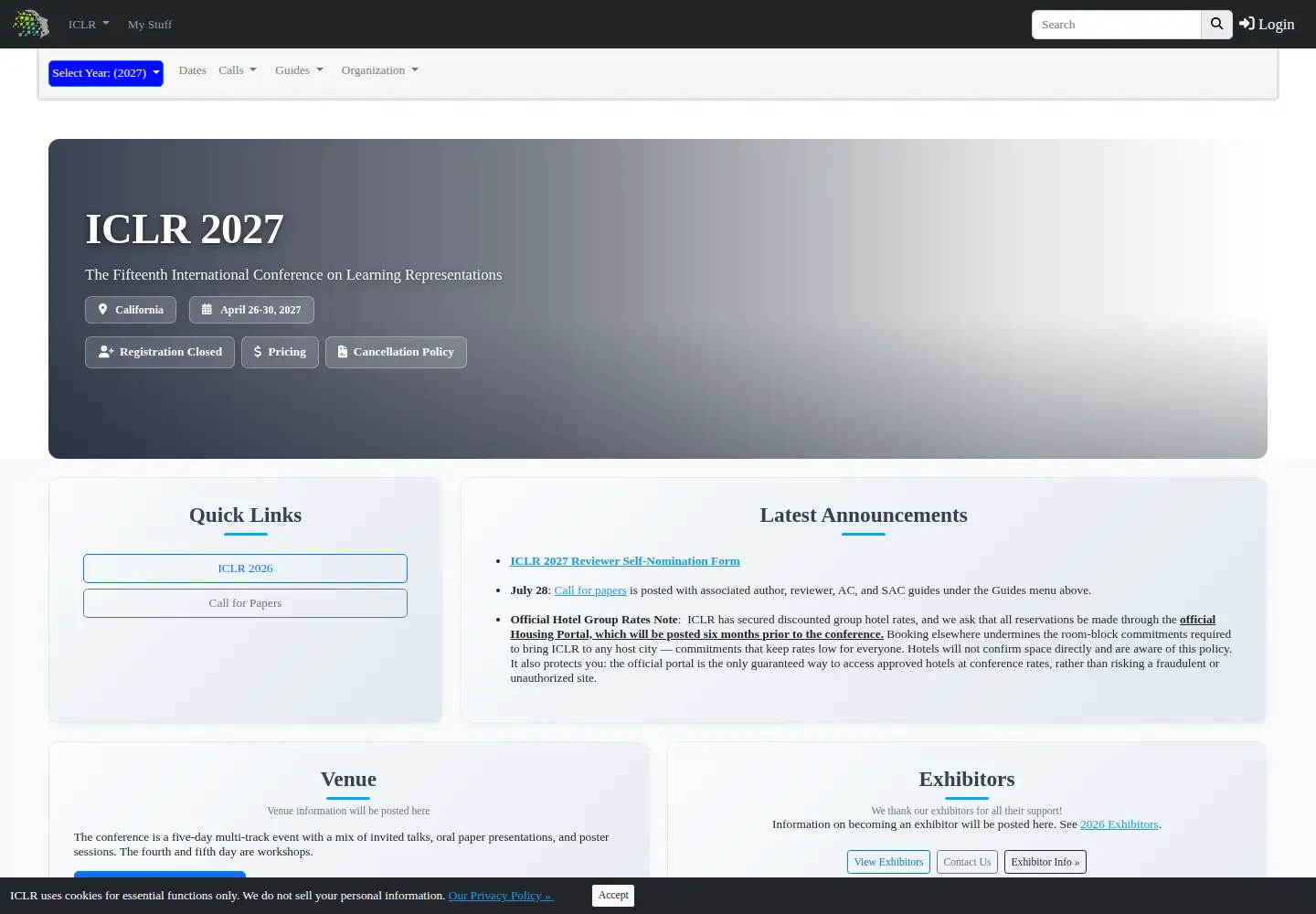Screen dimensions: 1316x914
Task: Click the ICLR logo icon
Action: 30,24
